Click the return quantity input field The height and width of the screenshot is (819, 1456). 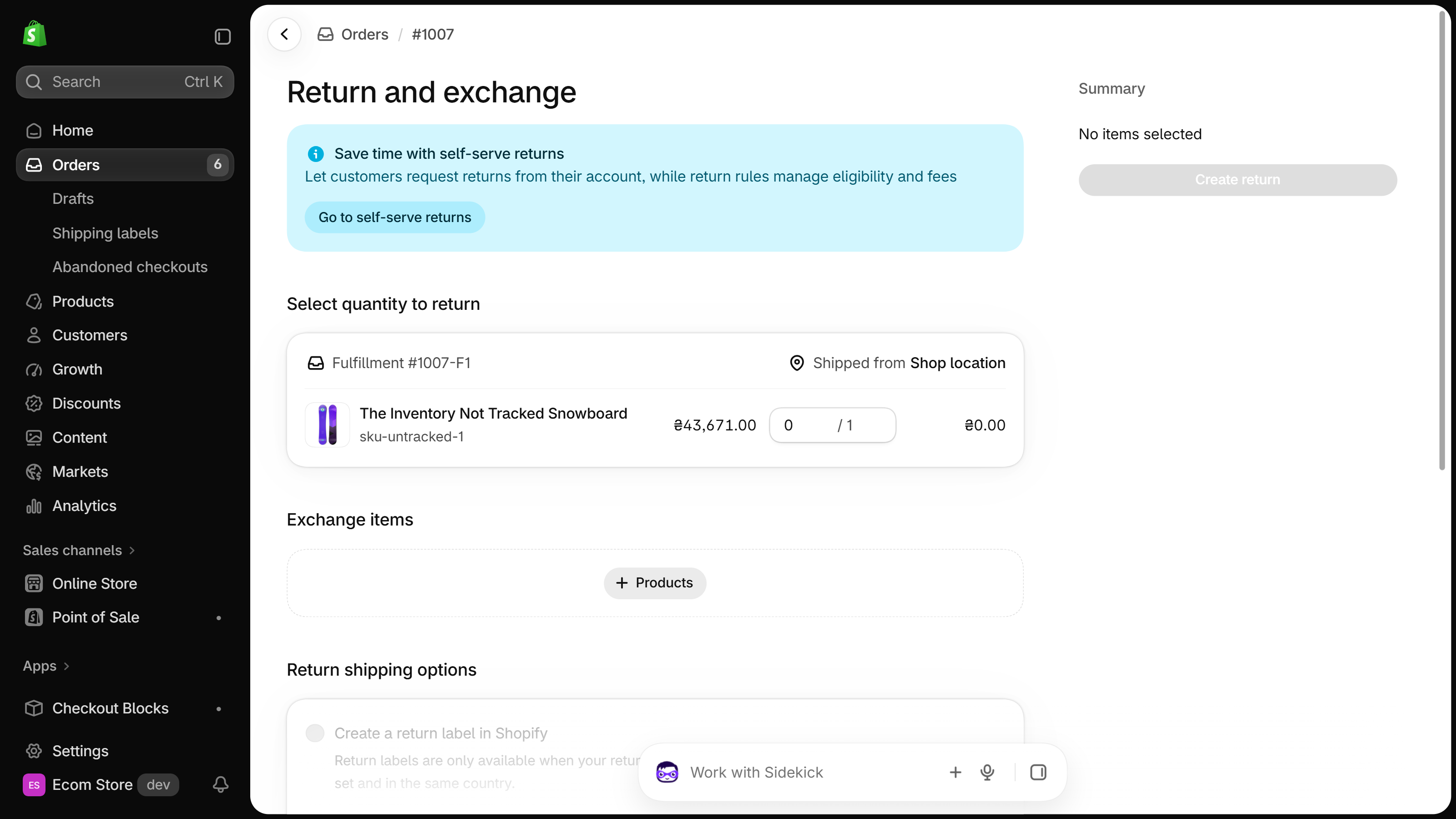tap(832, 425)
